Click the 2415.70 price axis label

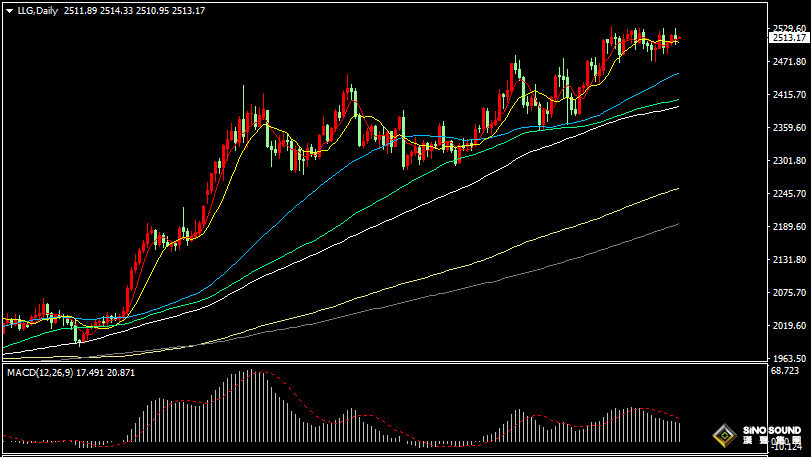(788, 95)
